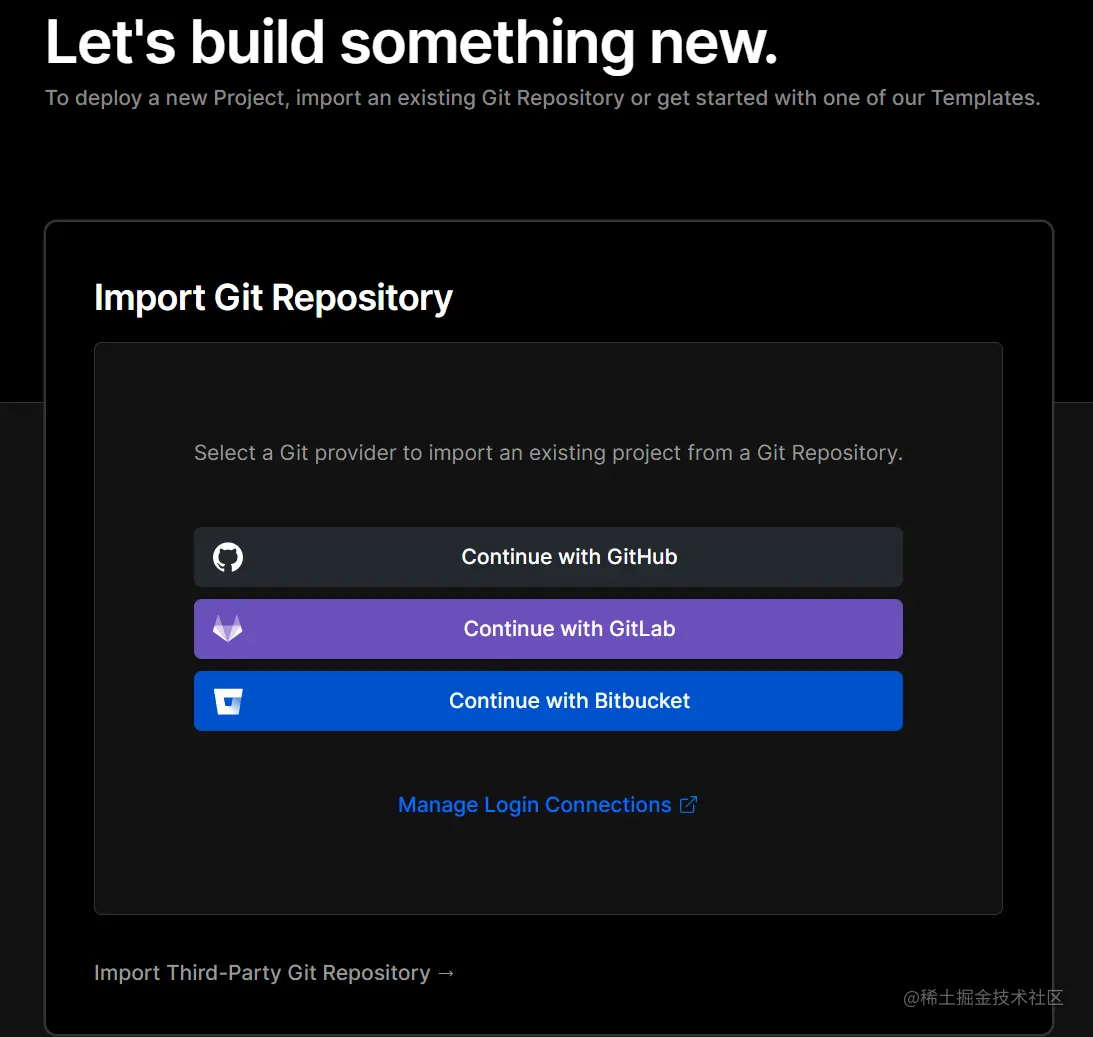Continue with GitHub
The height and width of the screenshot is (1037, 1093).
coord(548,557)
